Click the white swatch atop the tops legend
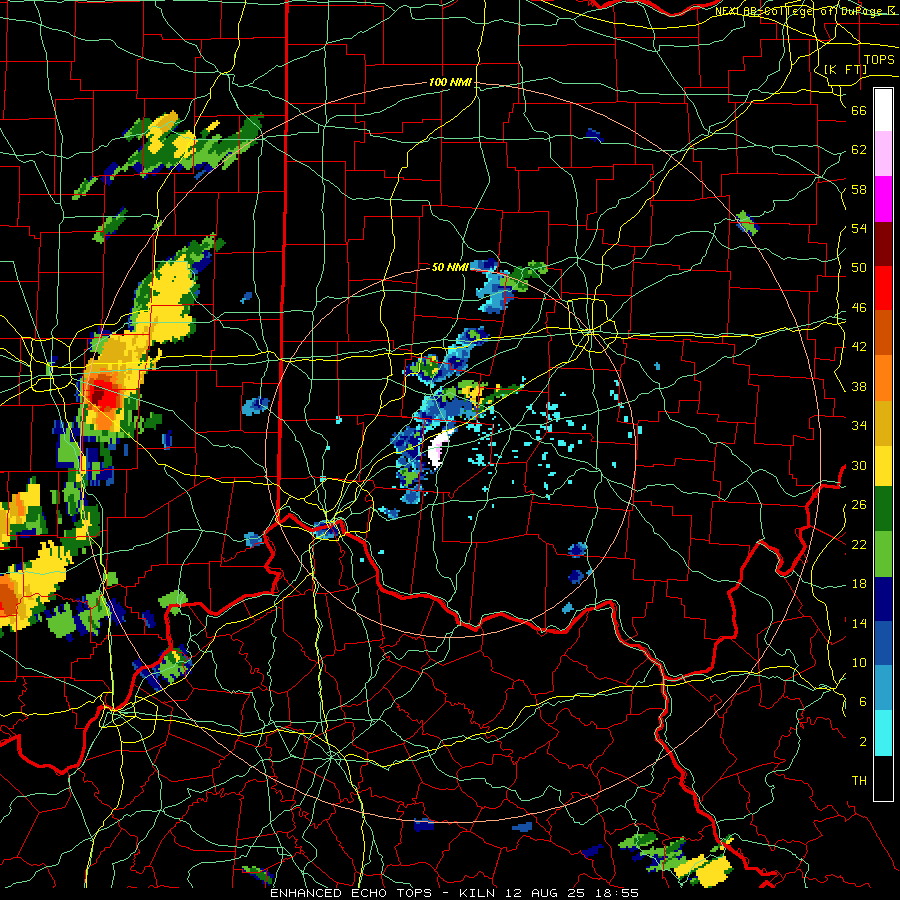 pos(883,110)
